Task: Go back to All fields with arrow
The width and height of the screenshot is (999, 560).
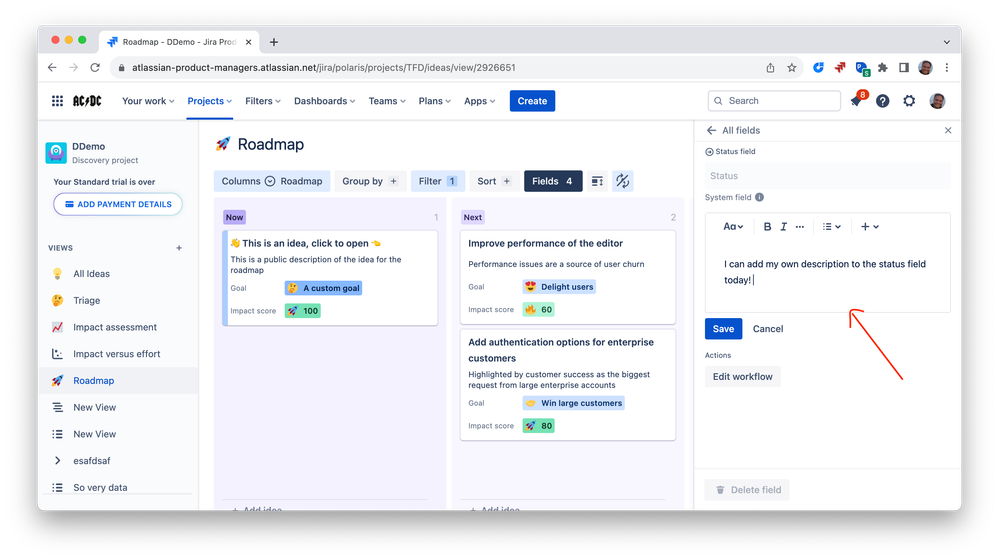Action: [x=712, y=130]
